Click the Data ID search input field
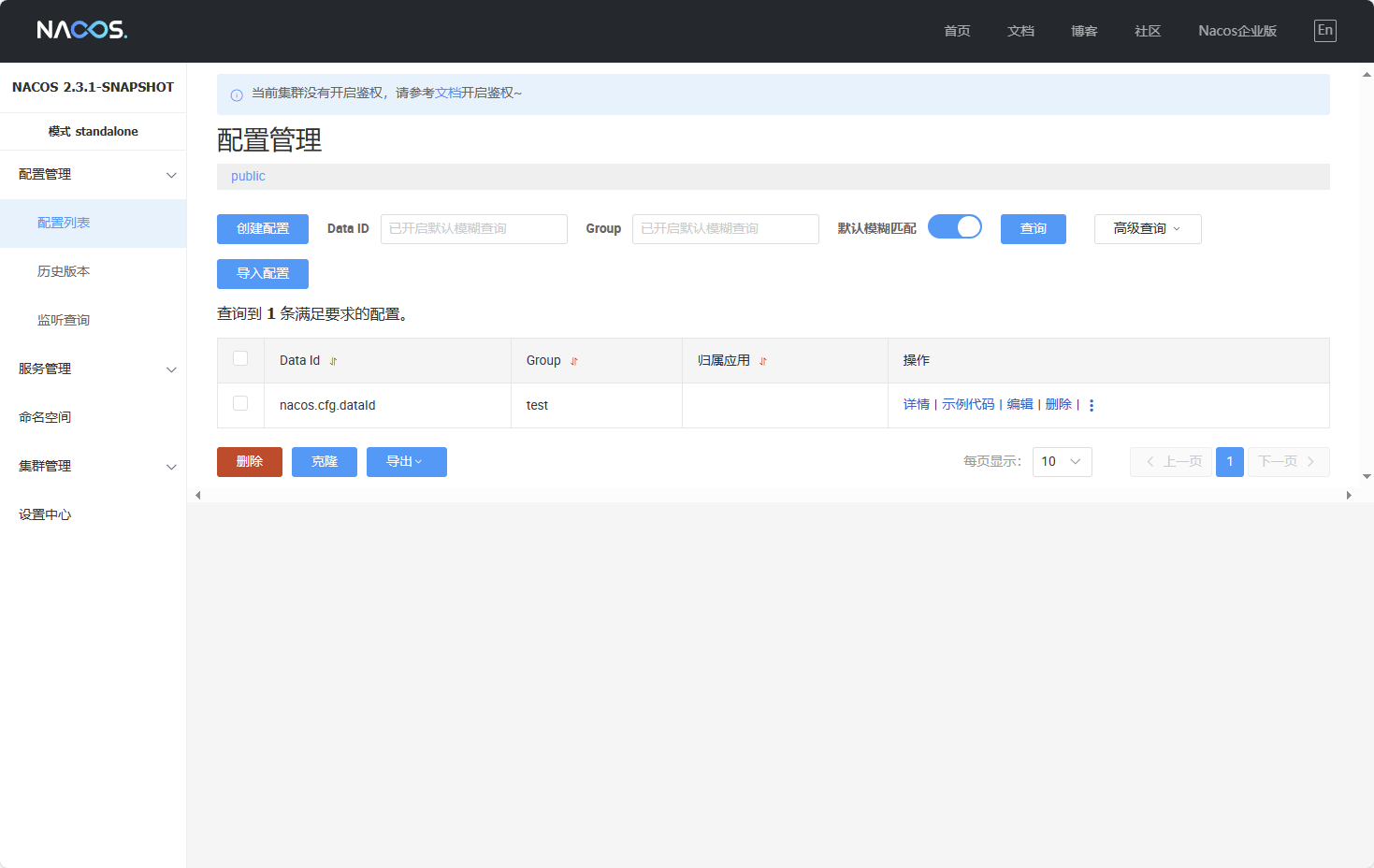 (x=473, y=229)
